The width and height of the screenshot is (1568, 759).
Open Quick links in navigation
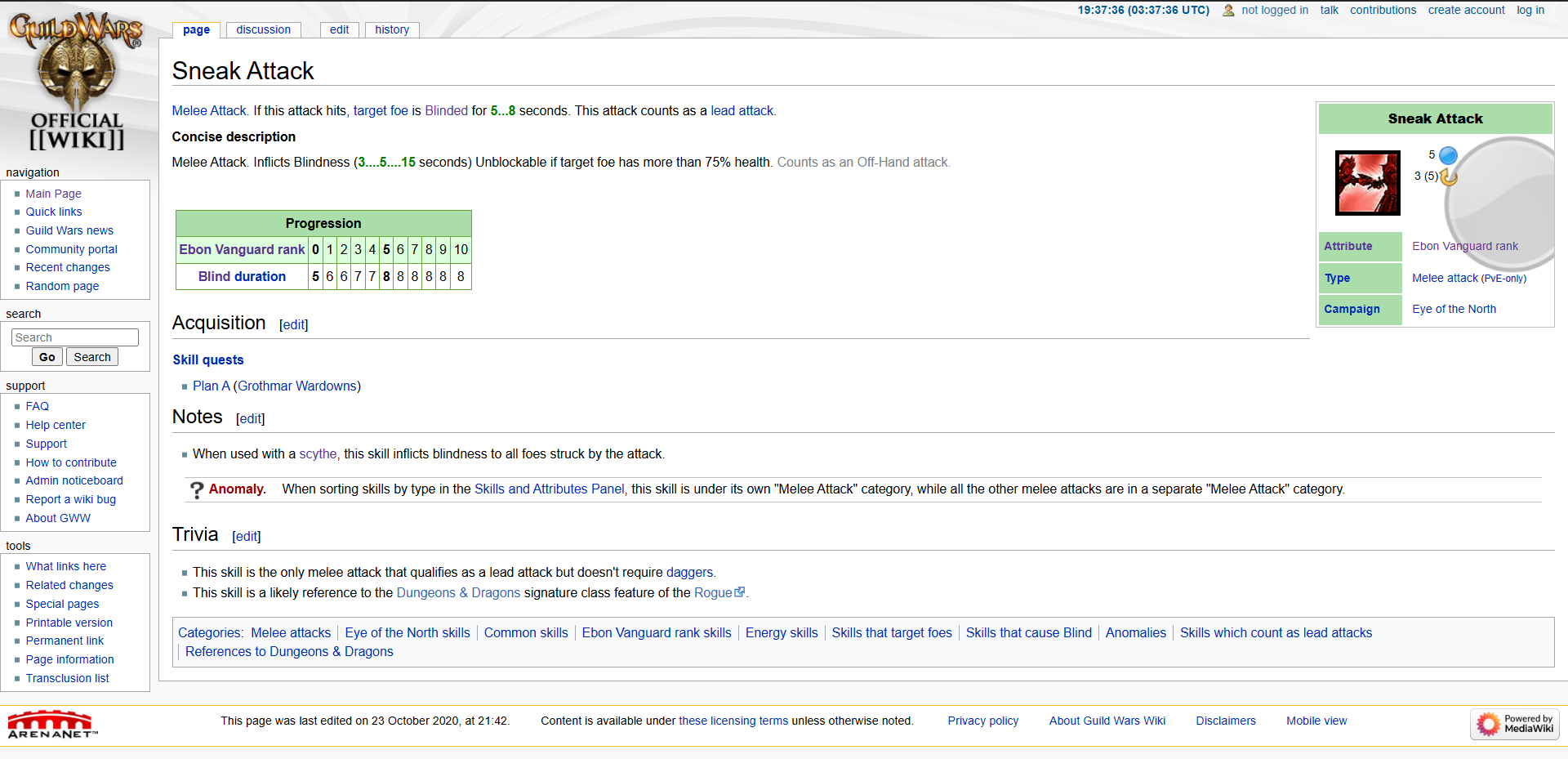tap(54, 212)
